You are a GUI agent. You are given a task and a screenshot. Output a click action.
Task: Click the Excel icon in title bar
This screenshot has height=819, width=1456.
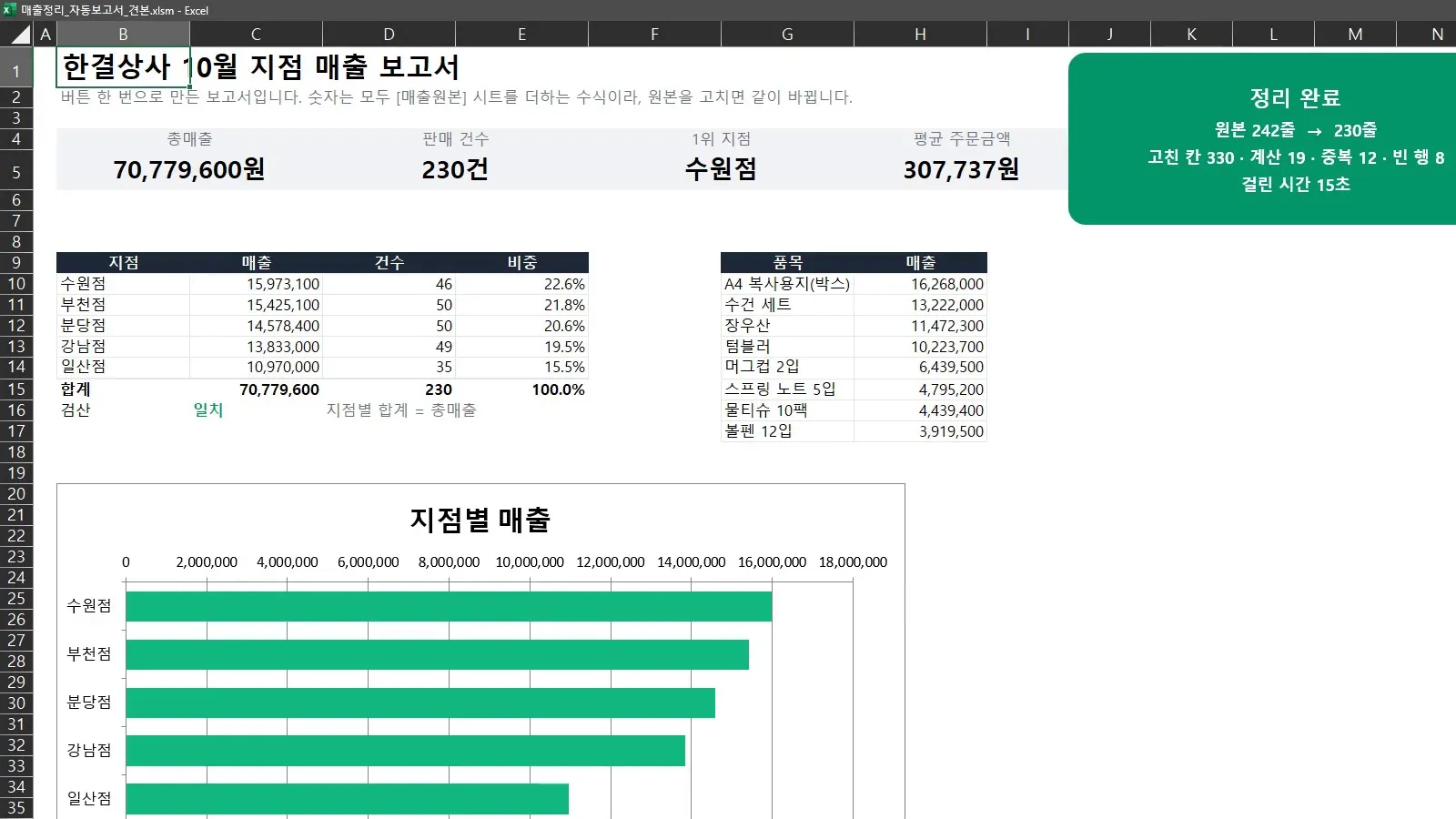point(10,10)
